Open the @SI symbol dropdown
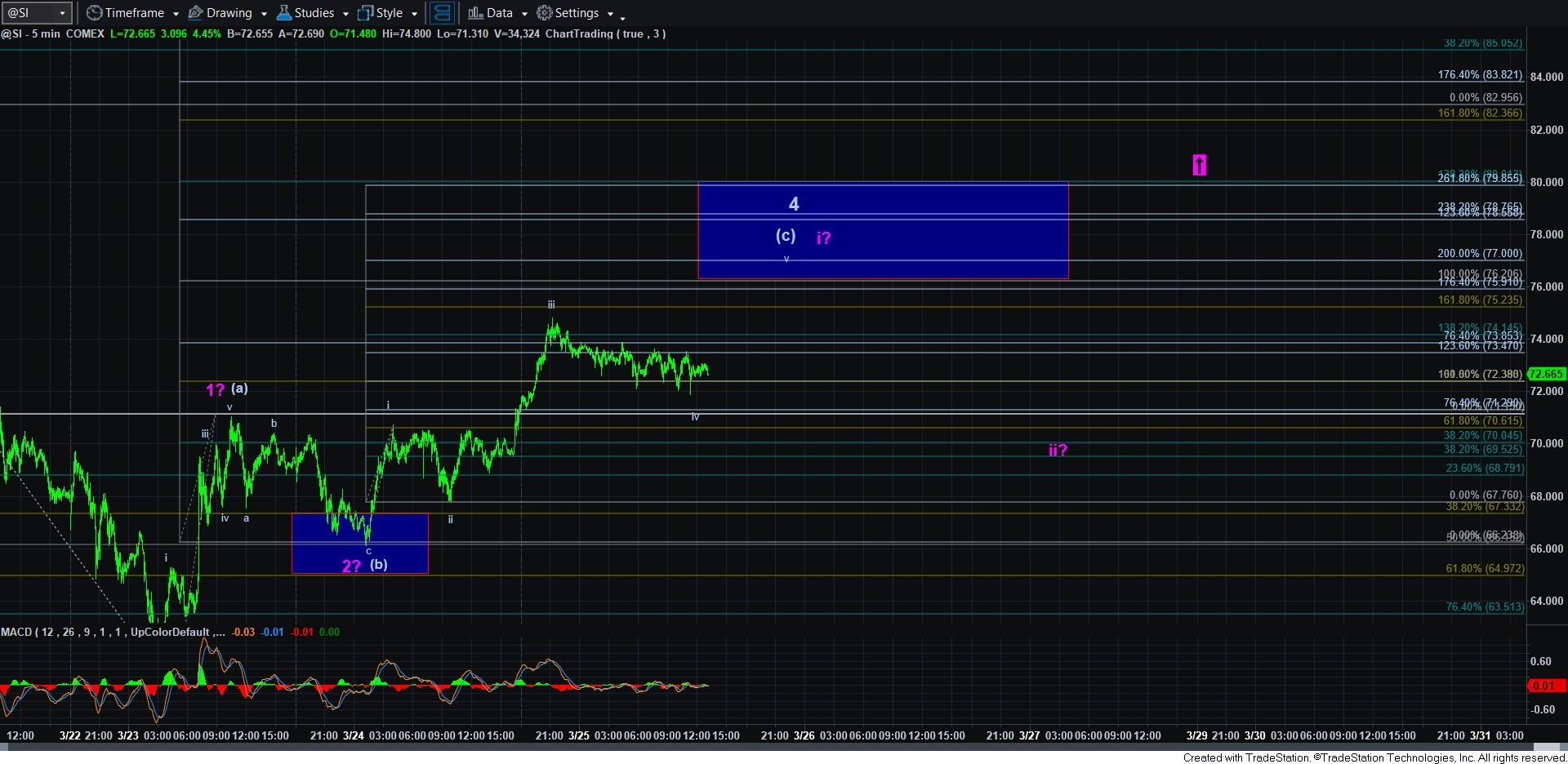The width and height of the screenshot is (1568, 764). 62,13
